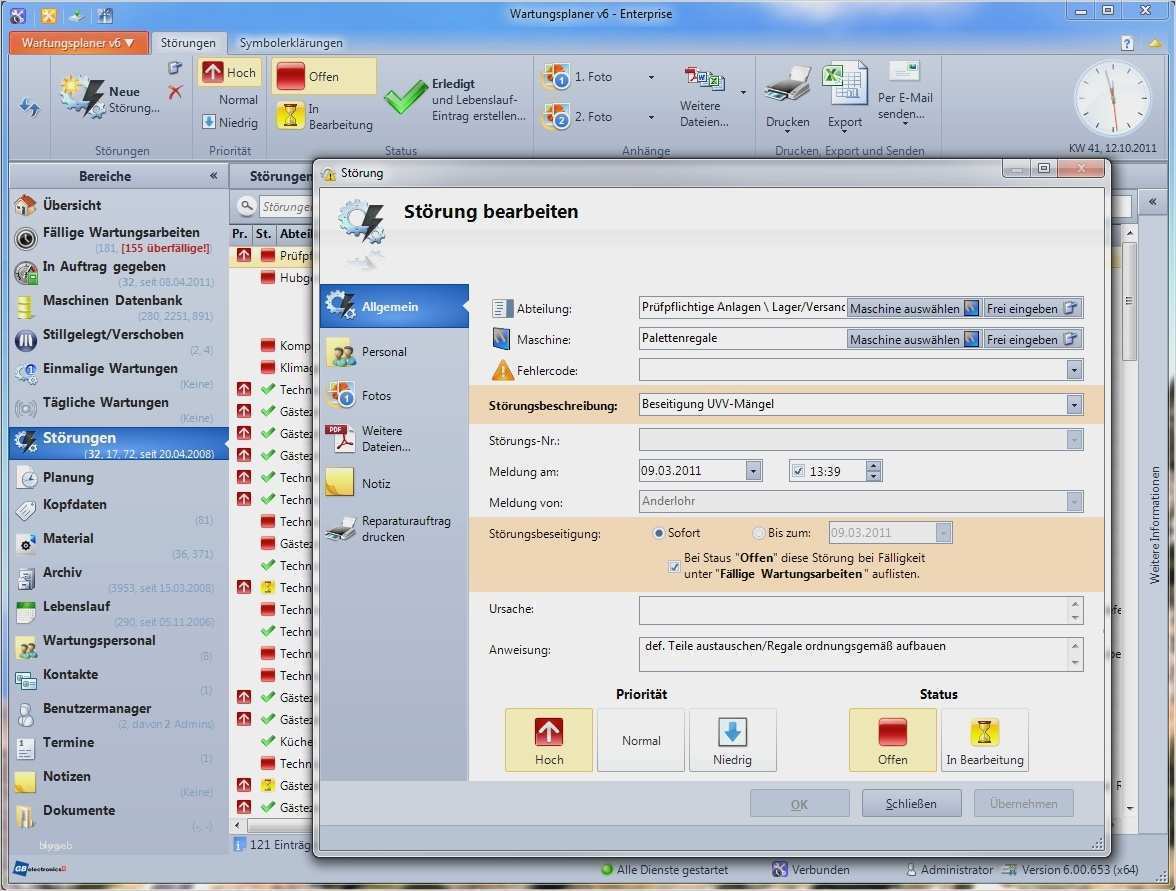Select the Bis zum radio button
This screenshot has height=891, width=1176.
(758, 533)
